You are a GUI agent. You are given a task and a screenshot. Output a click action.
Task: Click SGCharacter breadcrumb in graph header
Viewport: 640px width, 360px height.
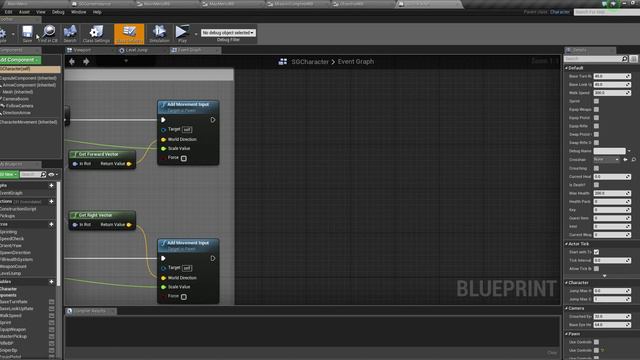pos(310,62)
